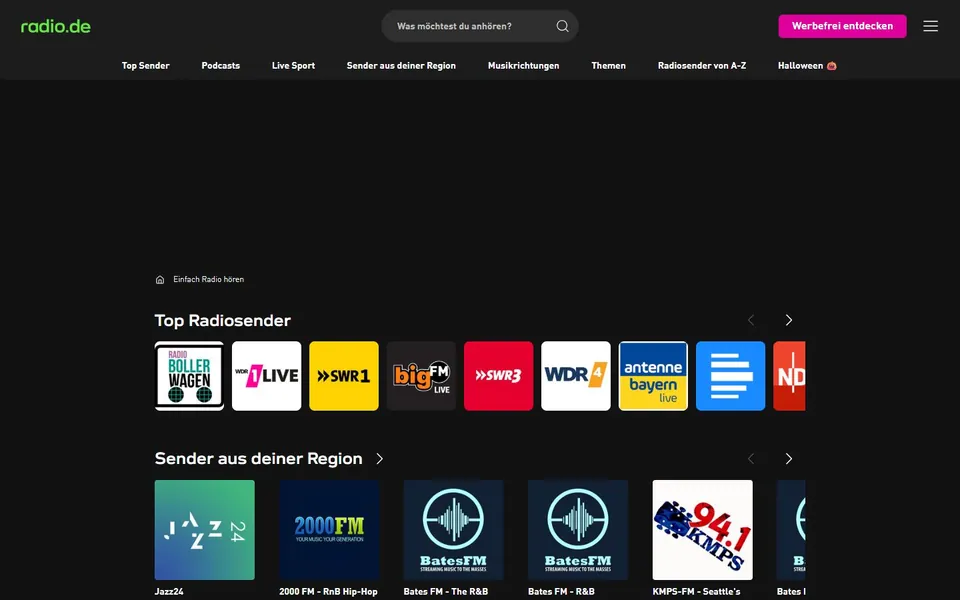Select Sender aus deiner Region nav item
Screen dimensions: 960x600
coord(401,66)
